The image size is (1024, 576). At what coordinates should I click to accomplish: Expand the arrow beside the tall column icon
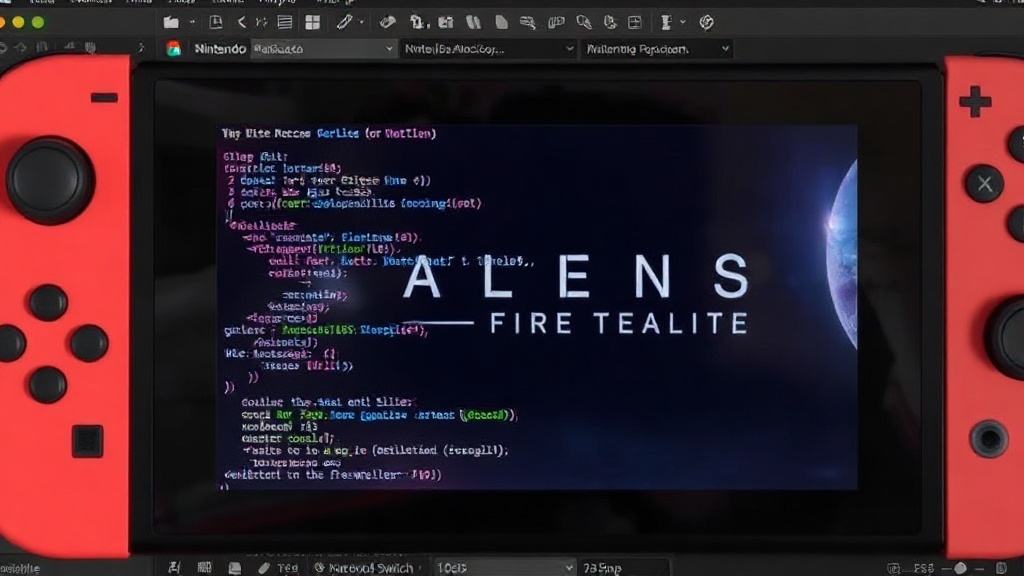tap(683, 22)
